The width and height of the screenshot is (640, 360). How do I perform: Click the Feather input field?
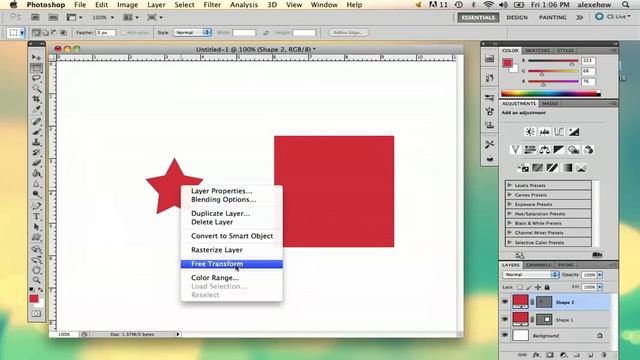coord(105,33)
